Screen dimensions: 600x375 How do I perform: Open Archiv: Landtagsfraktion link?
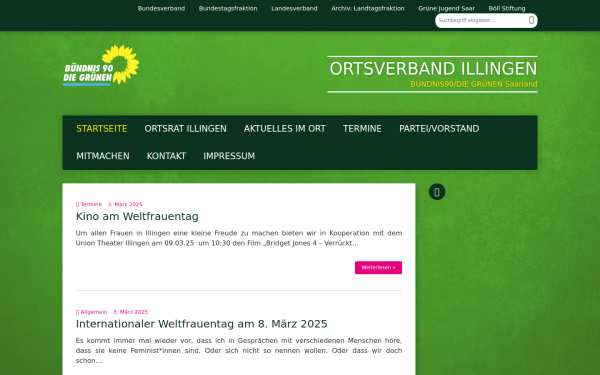pos(368,8)
